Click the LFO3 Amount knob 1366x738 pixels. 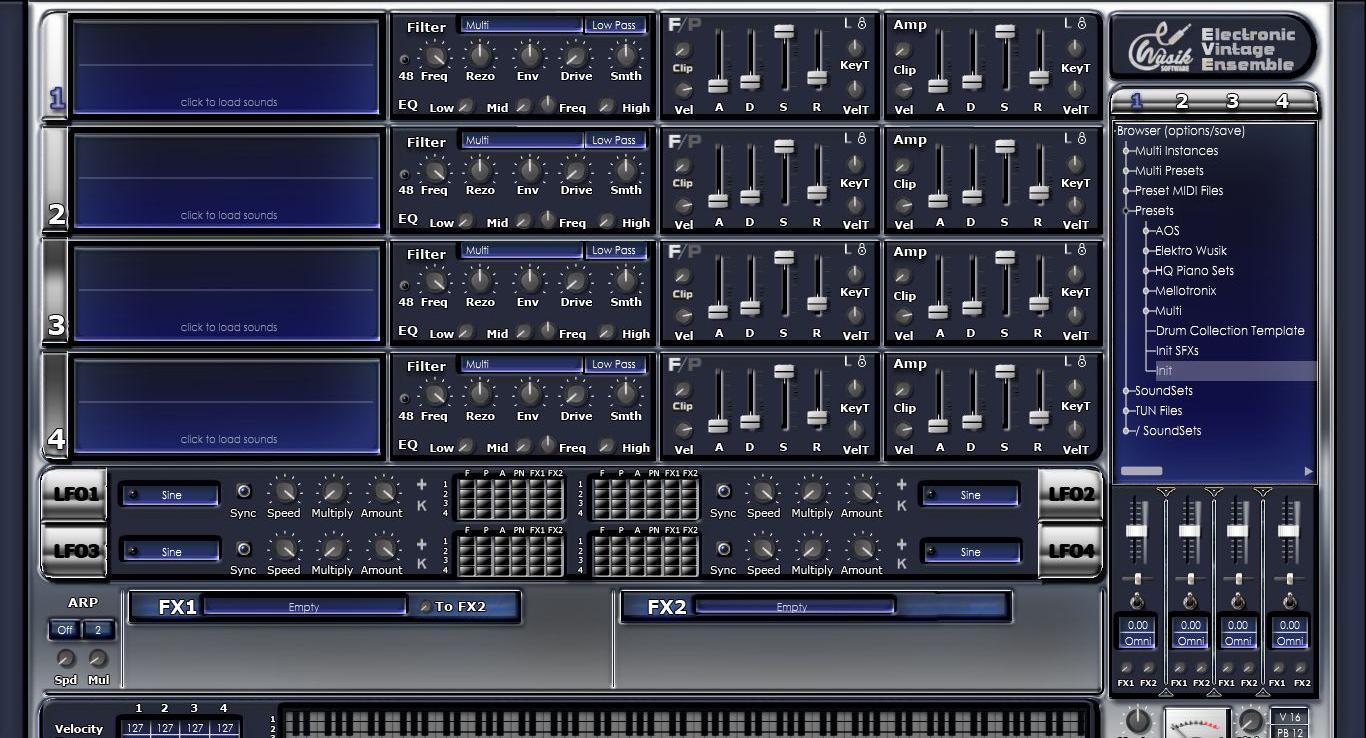point(382,548)
